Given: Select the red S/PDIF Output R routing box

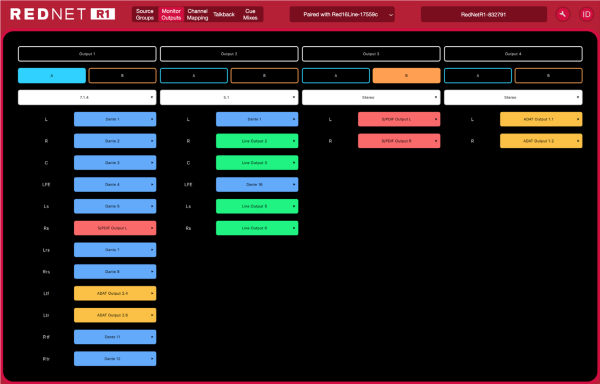Looking at the screenshot, I should click(x=399, y=141).
